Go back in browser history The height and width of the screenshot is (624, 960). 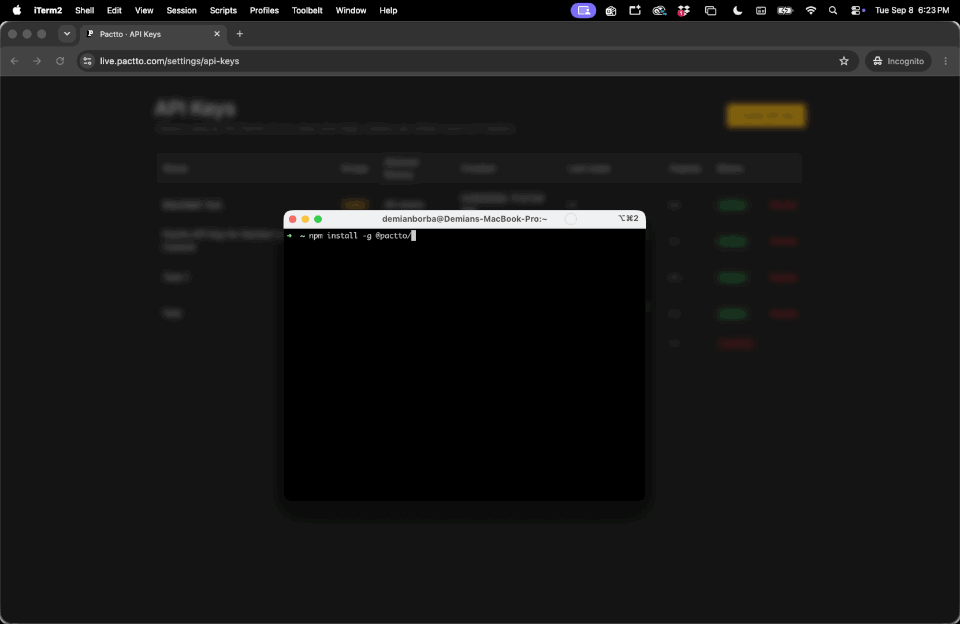point(15,61)
